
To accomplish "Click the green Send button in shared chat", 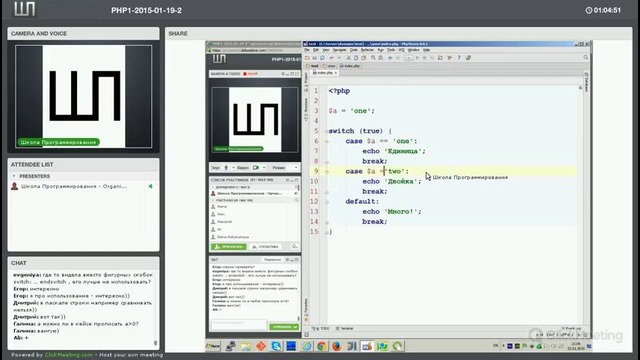I will click(284, 327).
